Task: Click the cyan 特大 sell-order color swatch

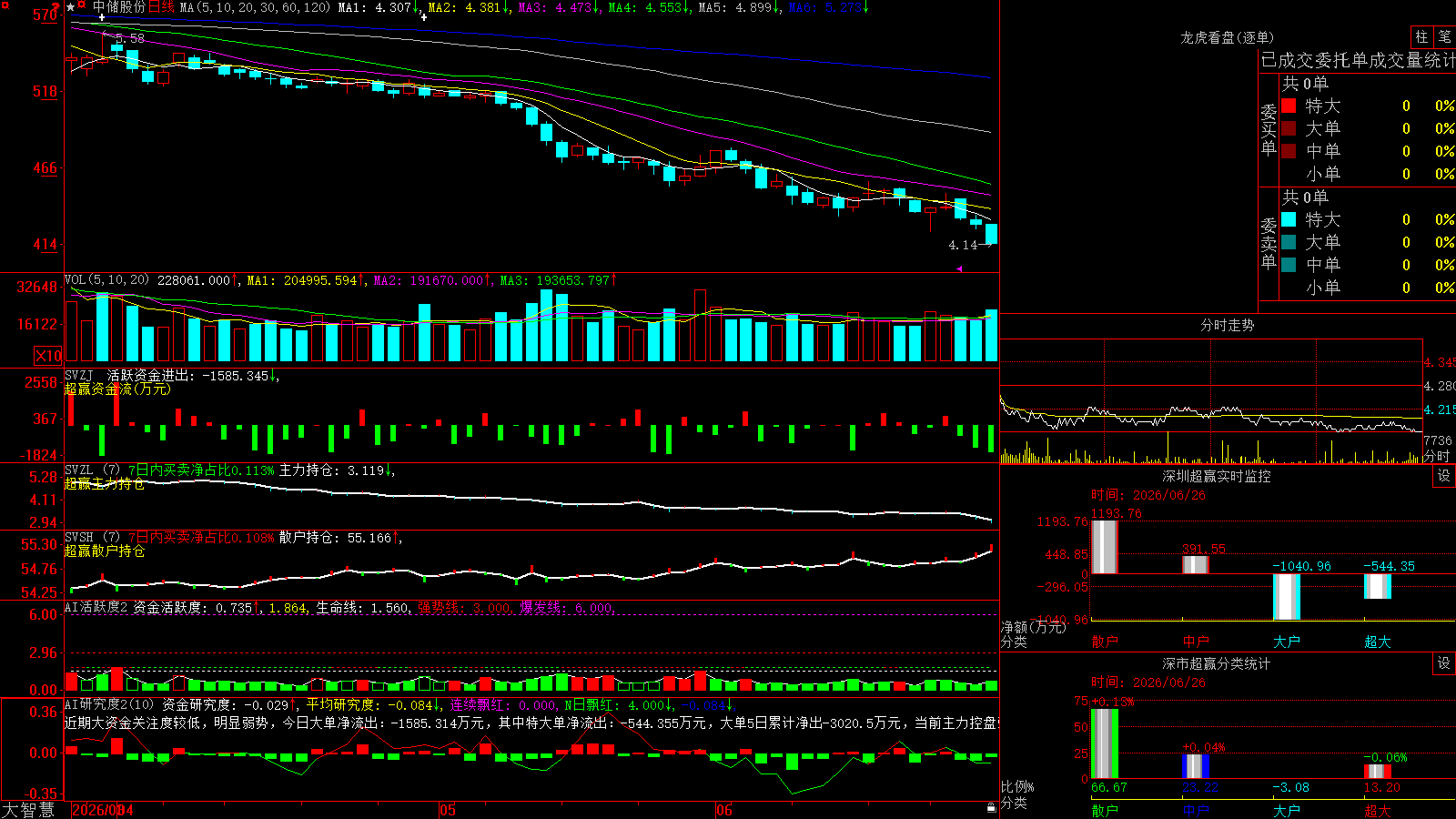Action: click(x=1289, y=219)
